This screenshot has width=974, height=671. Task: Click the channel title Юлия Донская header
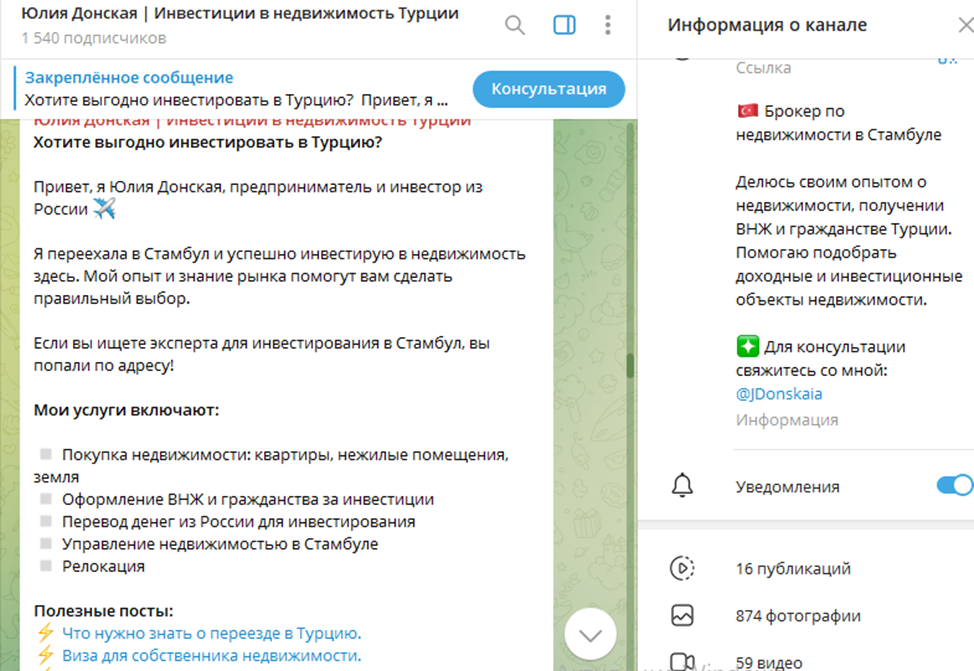point(240,14)
